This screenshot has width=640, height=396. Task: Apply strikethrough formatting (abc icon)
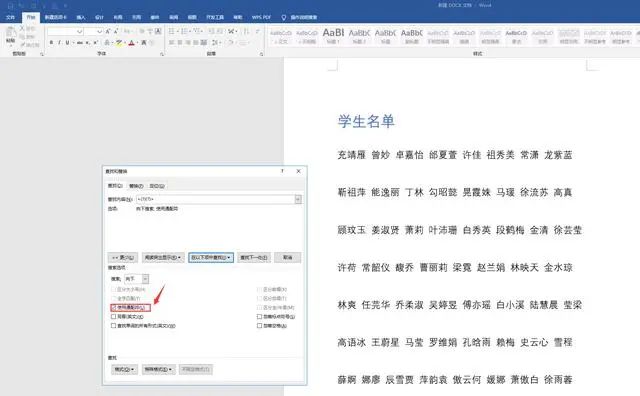(80, 42)
